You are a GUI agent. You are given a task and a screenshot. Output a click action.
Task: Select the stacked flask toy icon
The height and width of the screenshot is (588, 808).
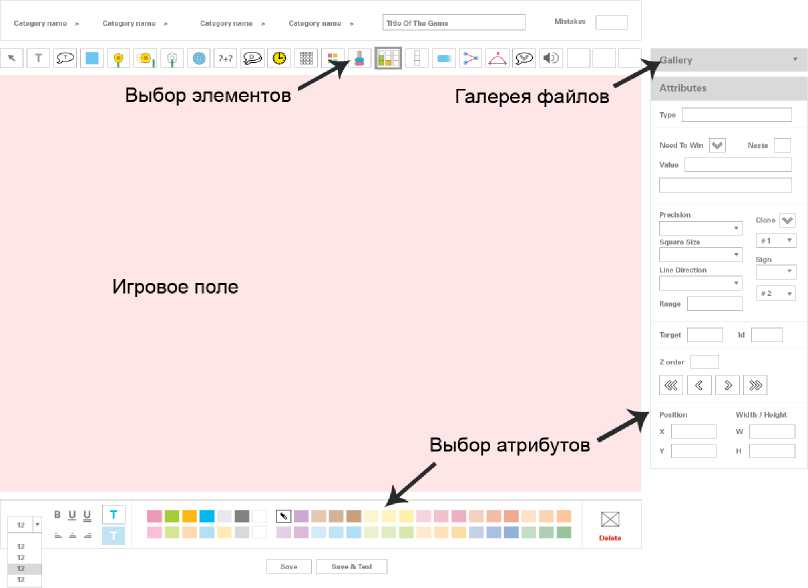coord(360,58)
